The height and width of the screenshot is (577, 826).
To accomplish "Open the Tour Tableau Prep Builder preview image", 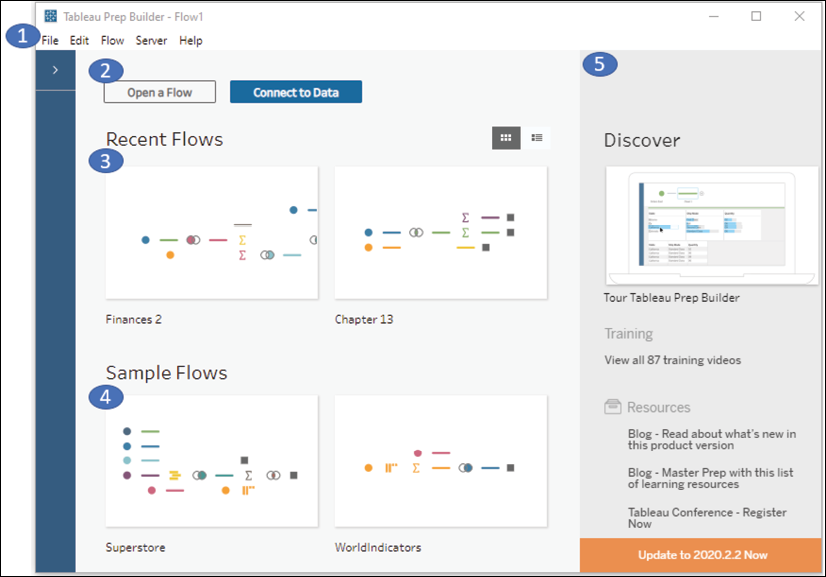I will (x=712, y=226).
